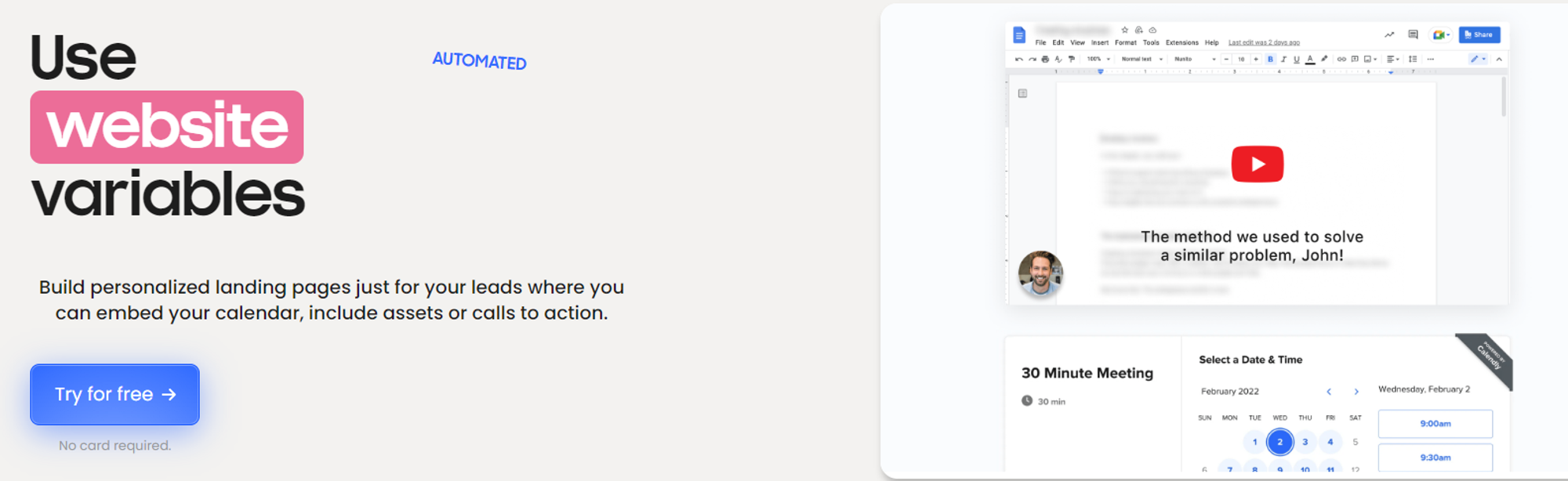Click the Google Docs logo icon
The image size is (1568, 481).
1019,35
